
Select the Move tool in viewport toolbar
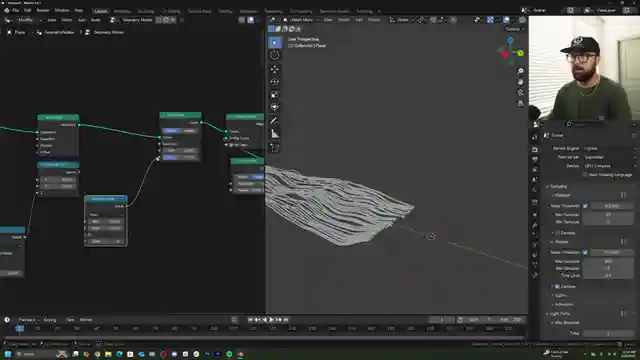275,69
